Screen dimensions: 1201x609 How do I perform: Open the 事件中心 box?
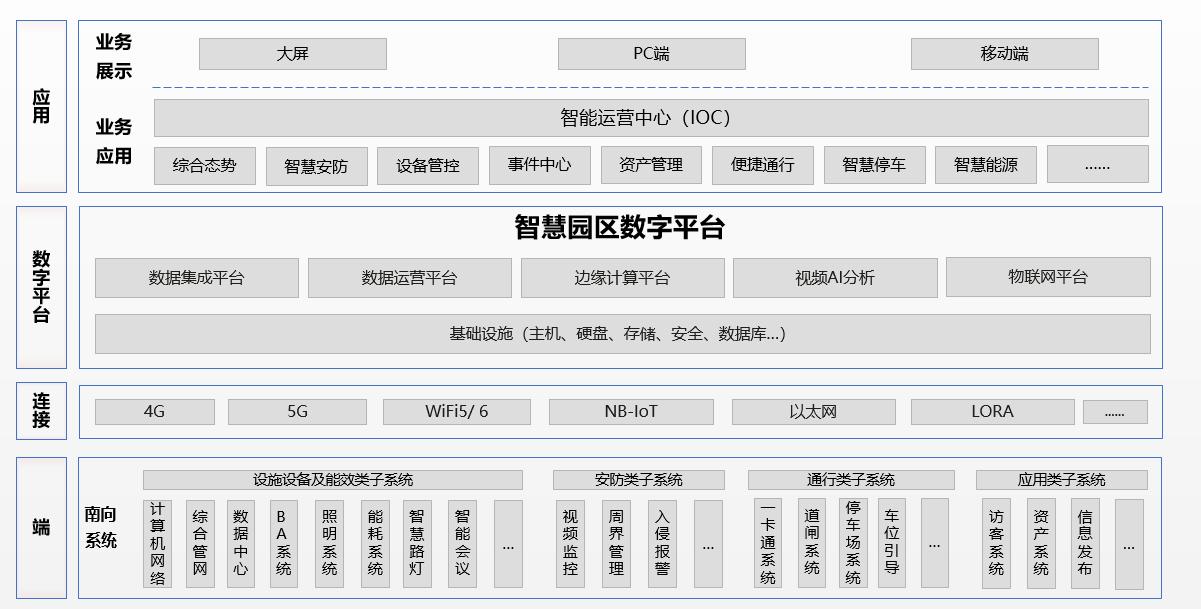click(x=539, y=166)
